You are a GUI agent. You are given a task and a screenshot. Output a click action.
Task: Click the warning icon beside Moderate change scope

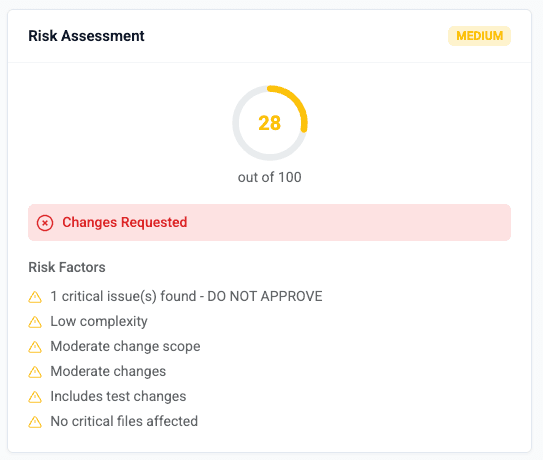click(35, 347)
